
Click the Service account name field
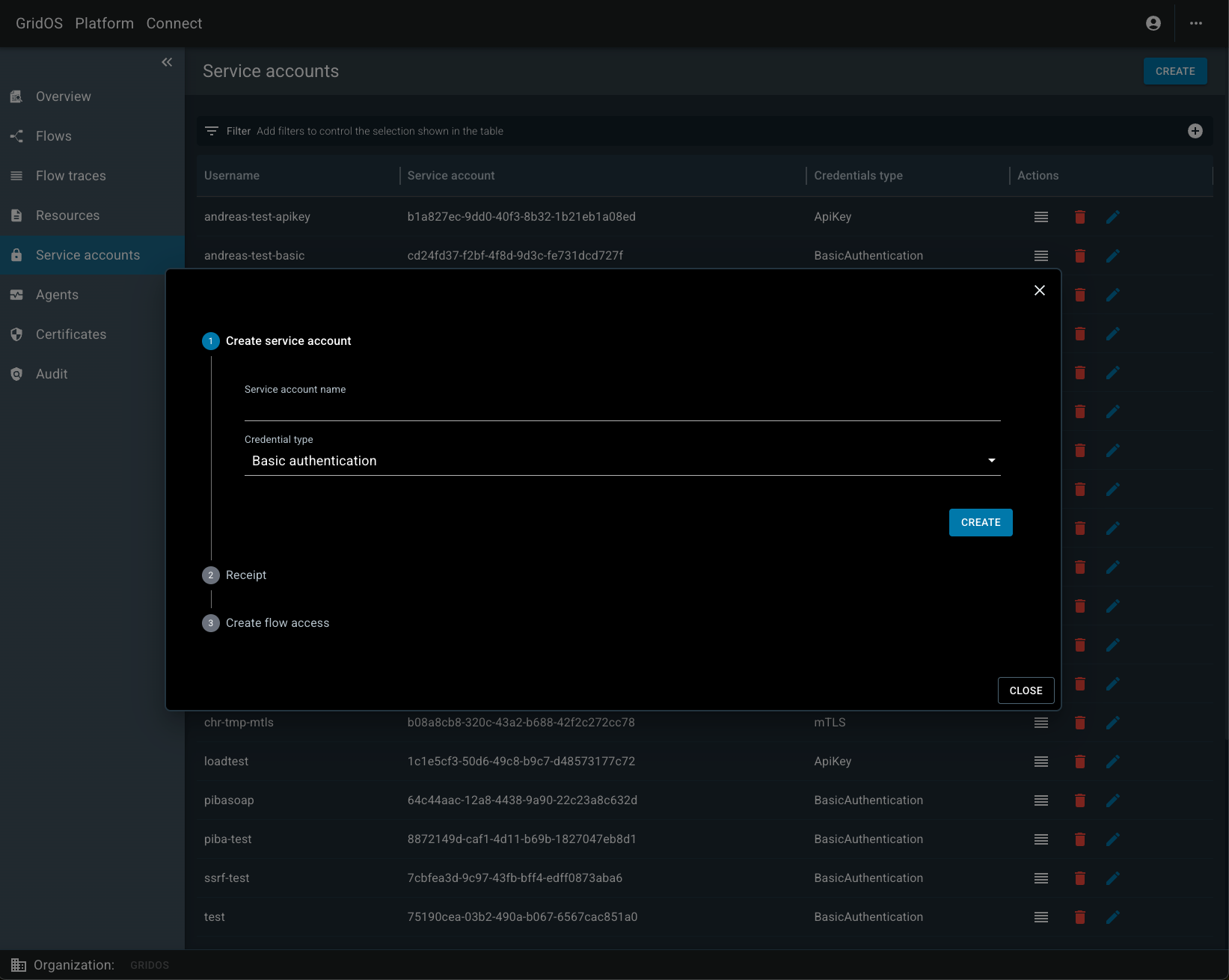coord(621,408)
